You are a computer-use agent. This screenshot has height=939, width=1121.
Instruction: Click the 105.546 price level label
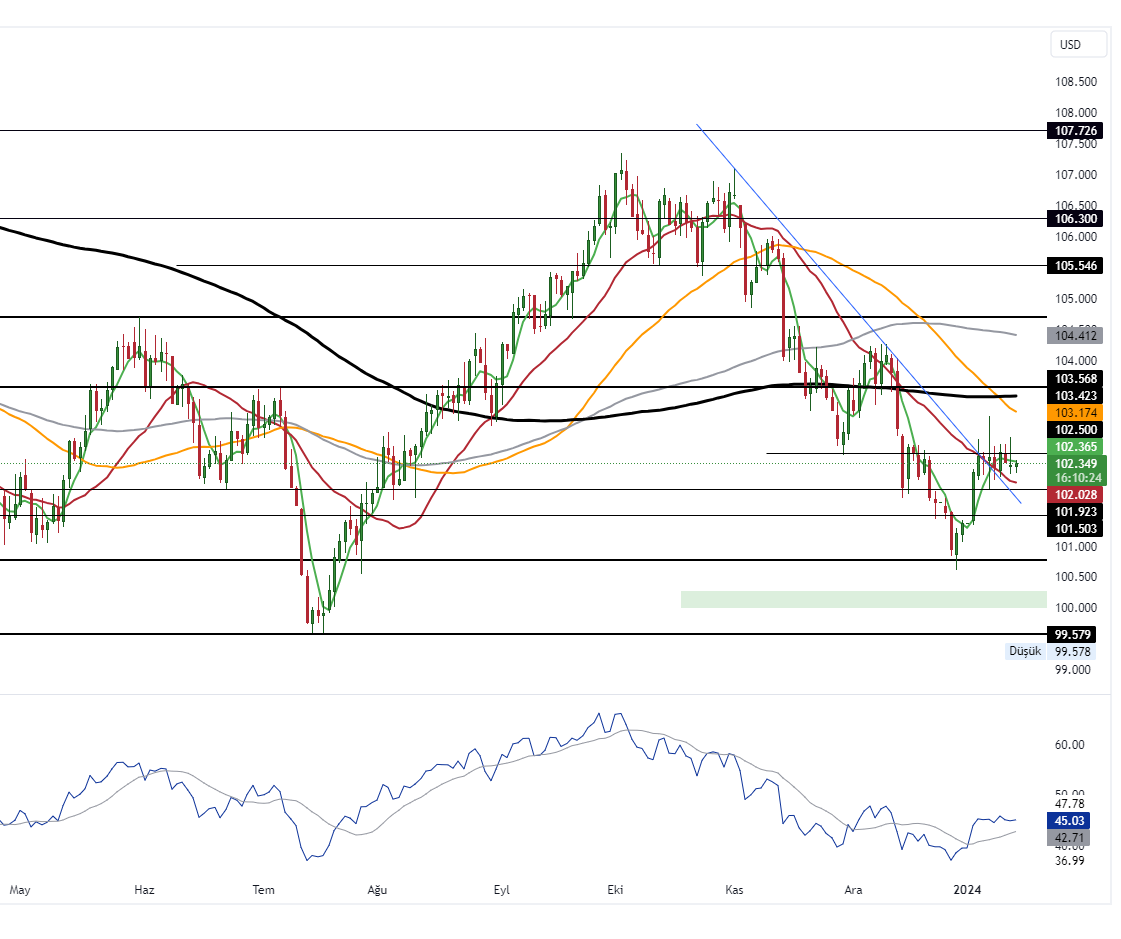[x=1073, y=265]
